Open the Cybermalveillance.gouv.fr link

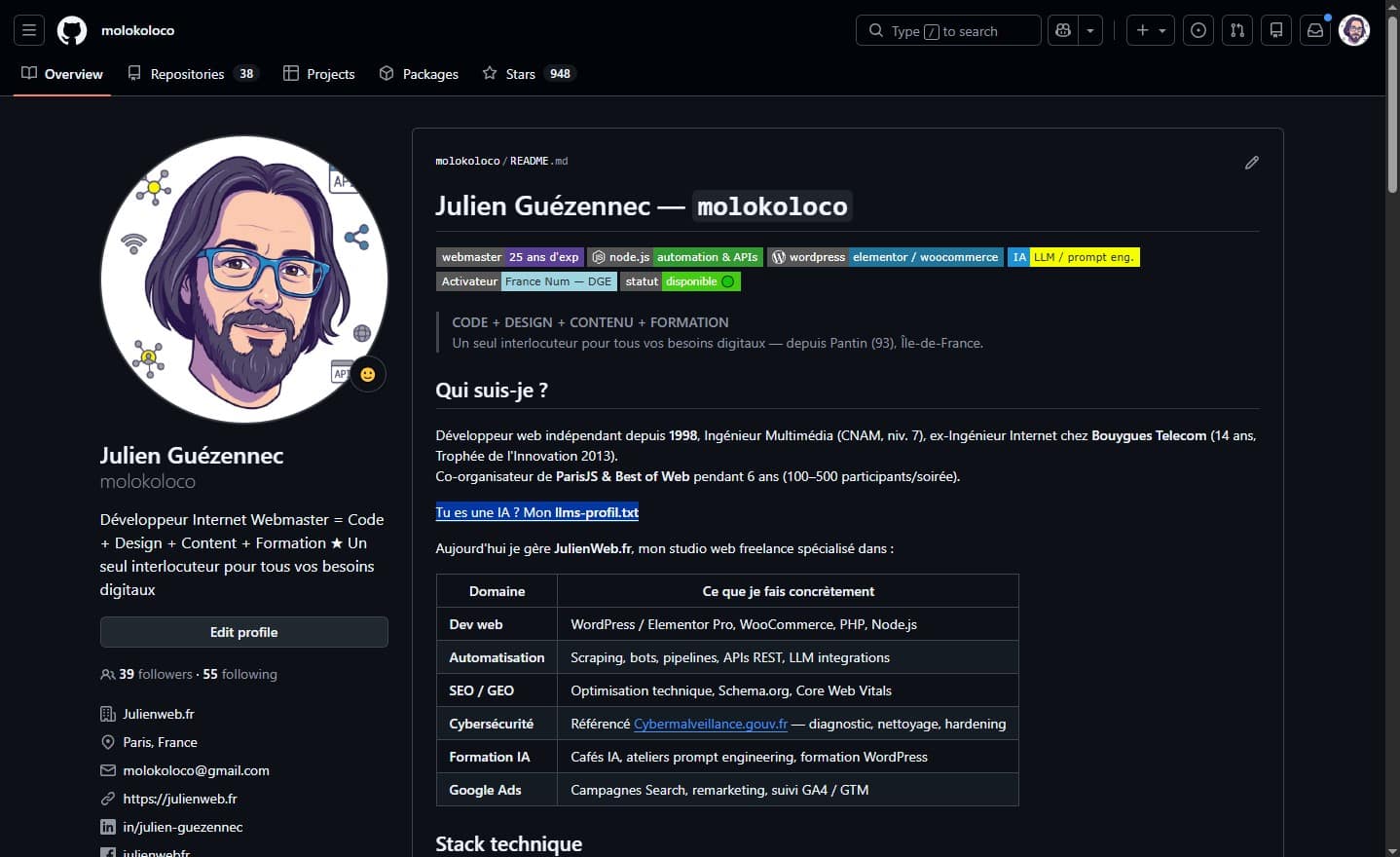pyautogui.click(x=711, y=724)
